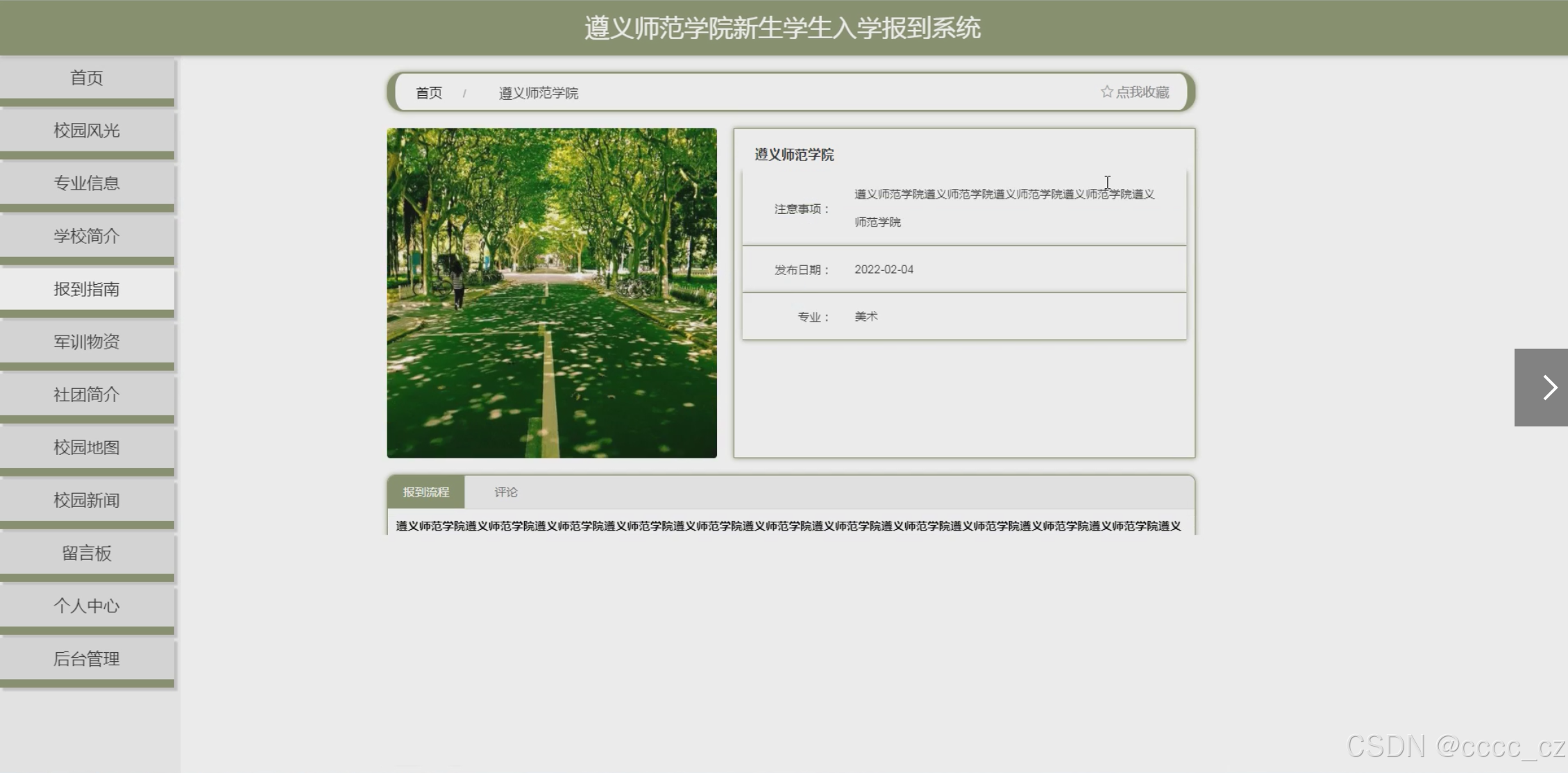Viewport: 1568px width, 773px height.
Task: Navigate to 社团简介 in the sidebar
Action: (x=87, y=394)
